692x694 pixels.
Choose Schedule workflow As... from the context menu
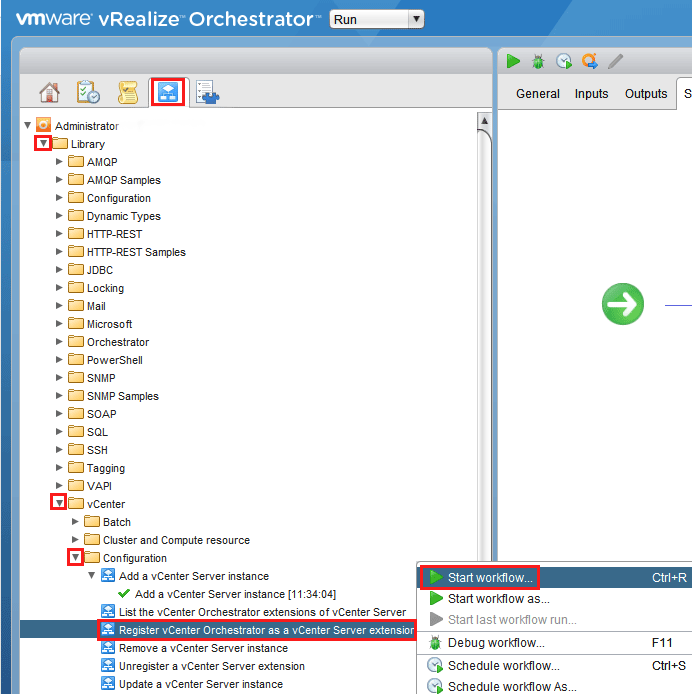point(555,686)
